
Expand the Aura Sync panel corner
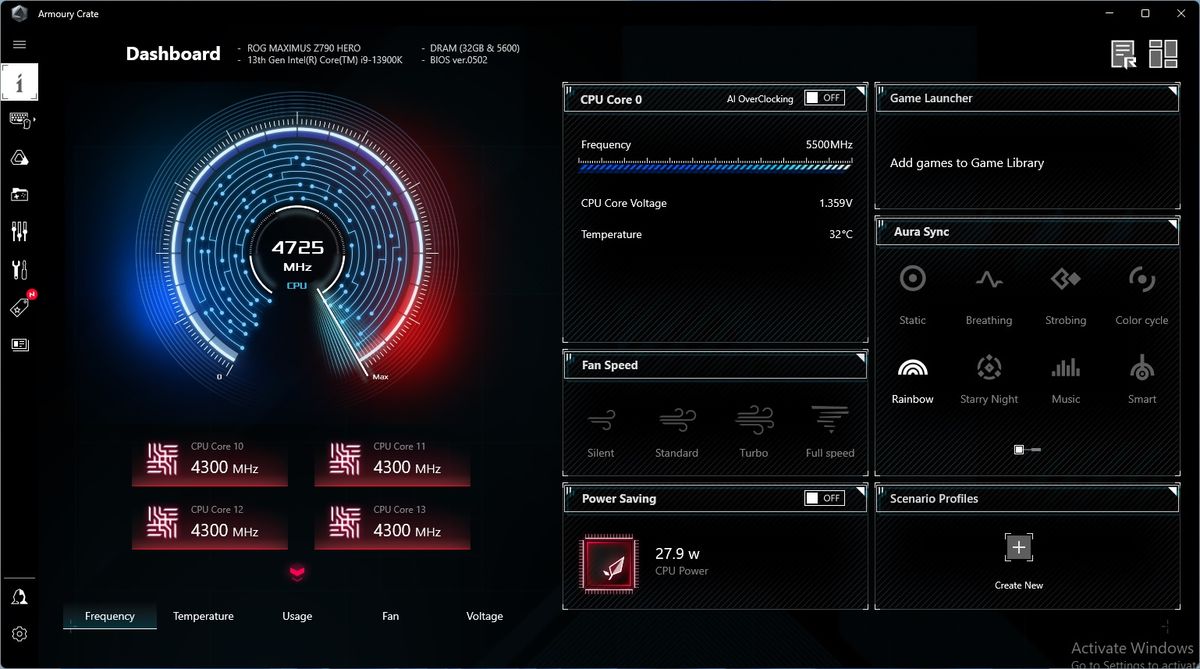[x=1172, y=224]
